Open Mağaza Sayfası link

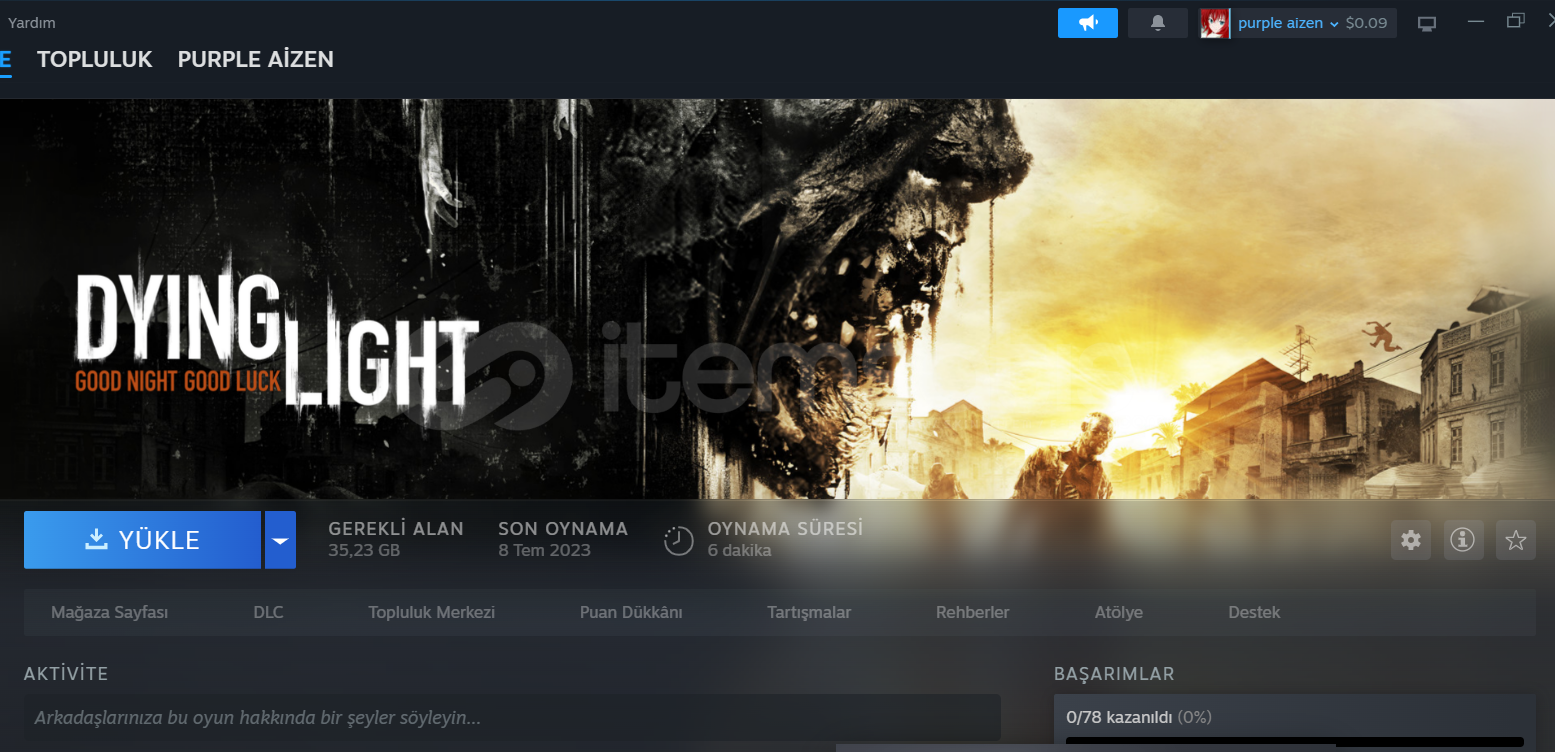coord(110,612)
